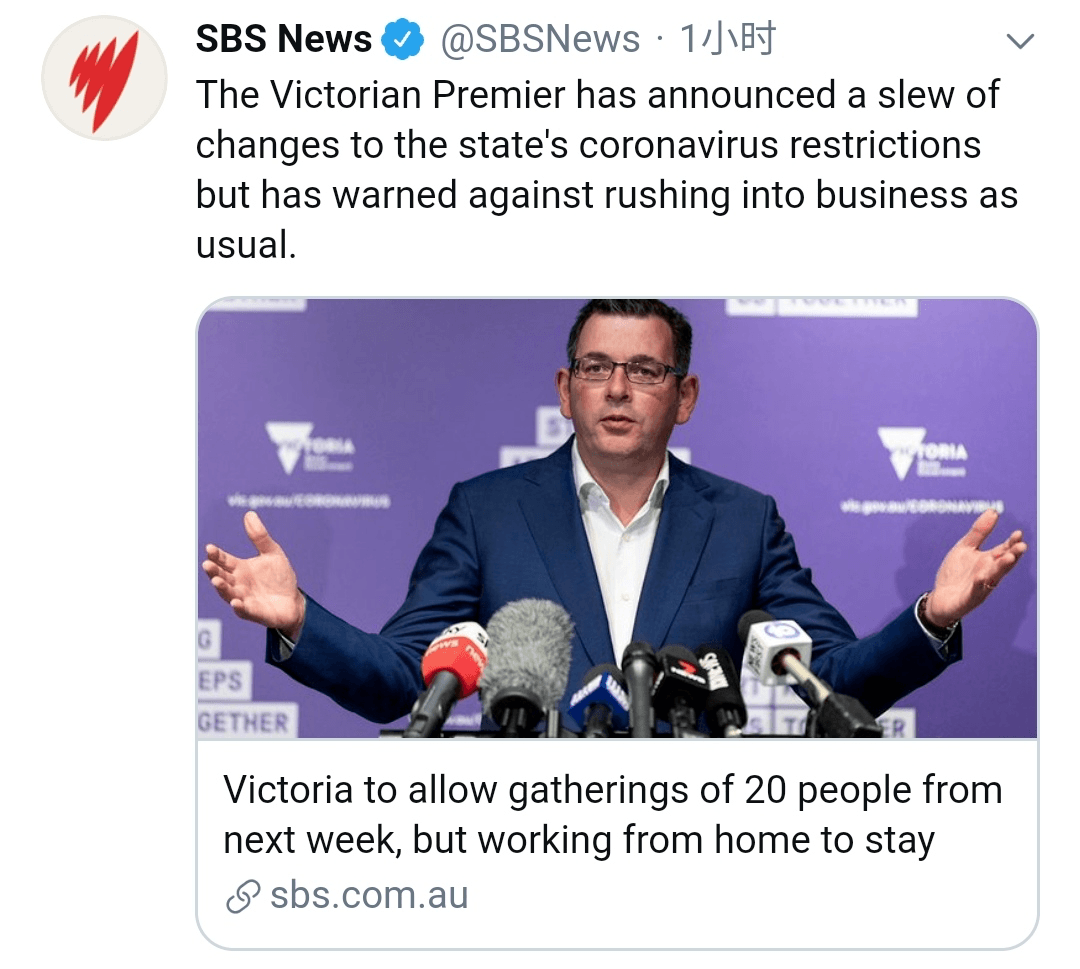Open the SBS News profile avatar
This screenshot has height=969, width=1080.
pyautogui.click(x=104, y=77)
